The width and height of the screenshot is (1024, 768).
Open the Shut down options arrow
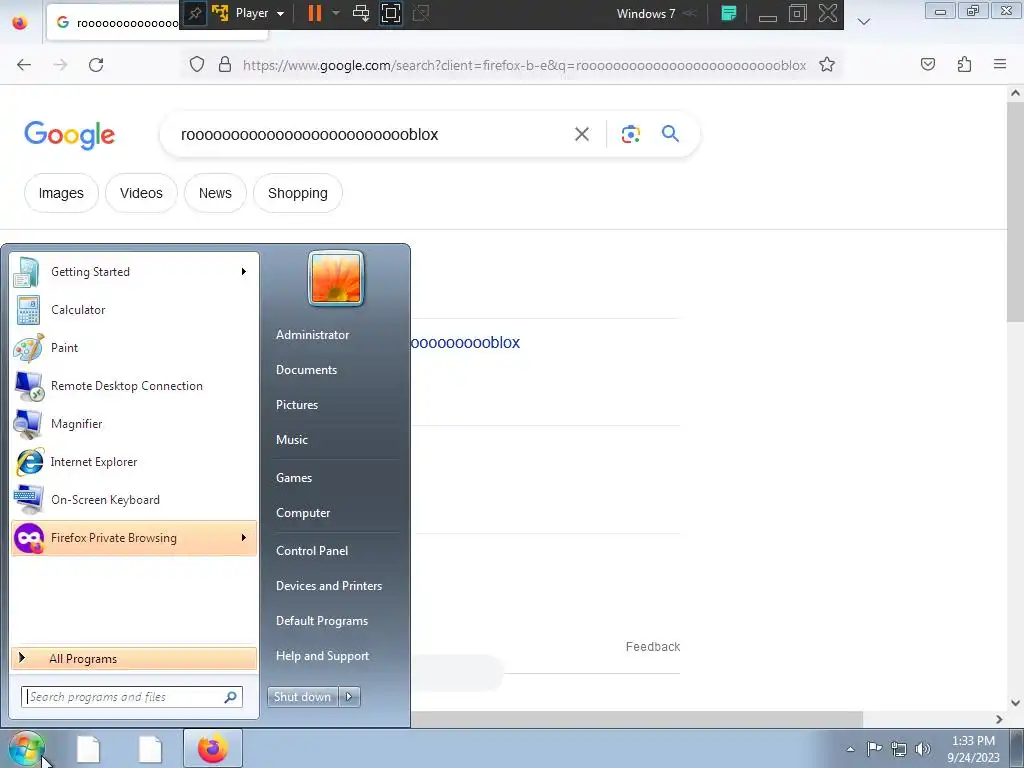tap(349, 697)
